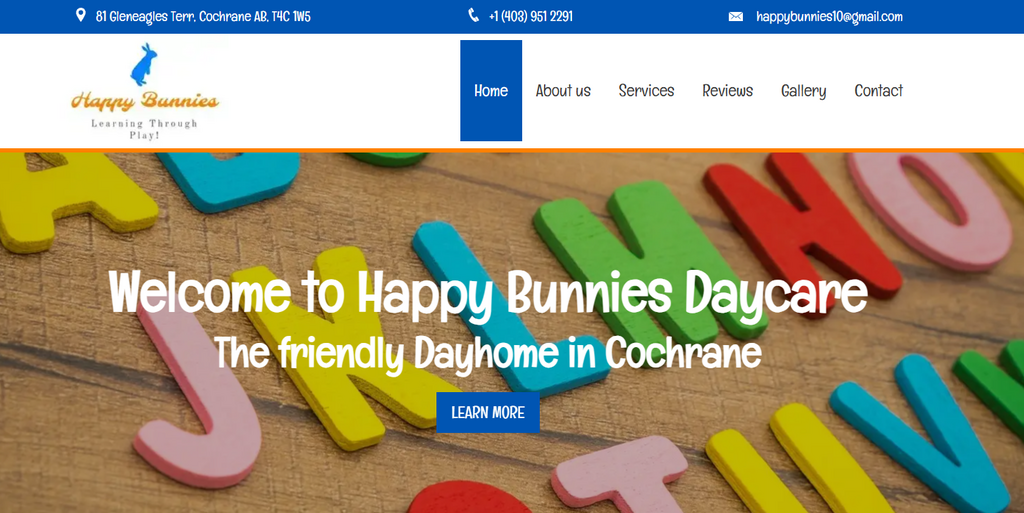Screen dimensions: 1024x513
Task: Click the envelope email icon
Action: [x=736, y=17]
